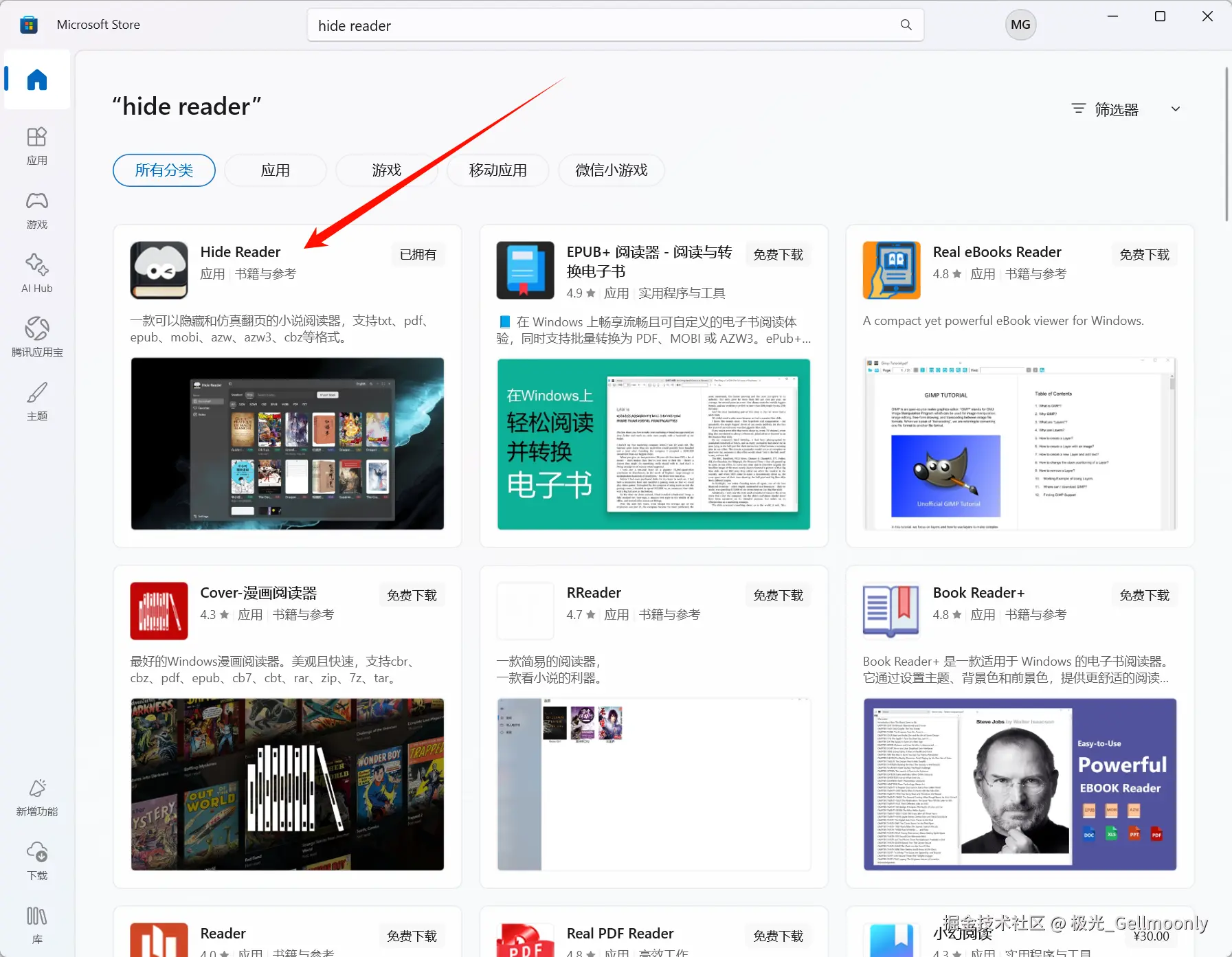Screen dimensions: 1232x957
Task: Click 免费下载 for Cover-漫画阅读器
Action: click(412, 595)
